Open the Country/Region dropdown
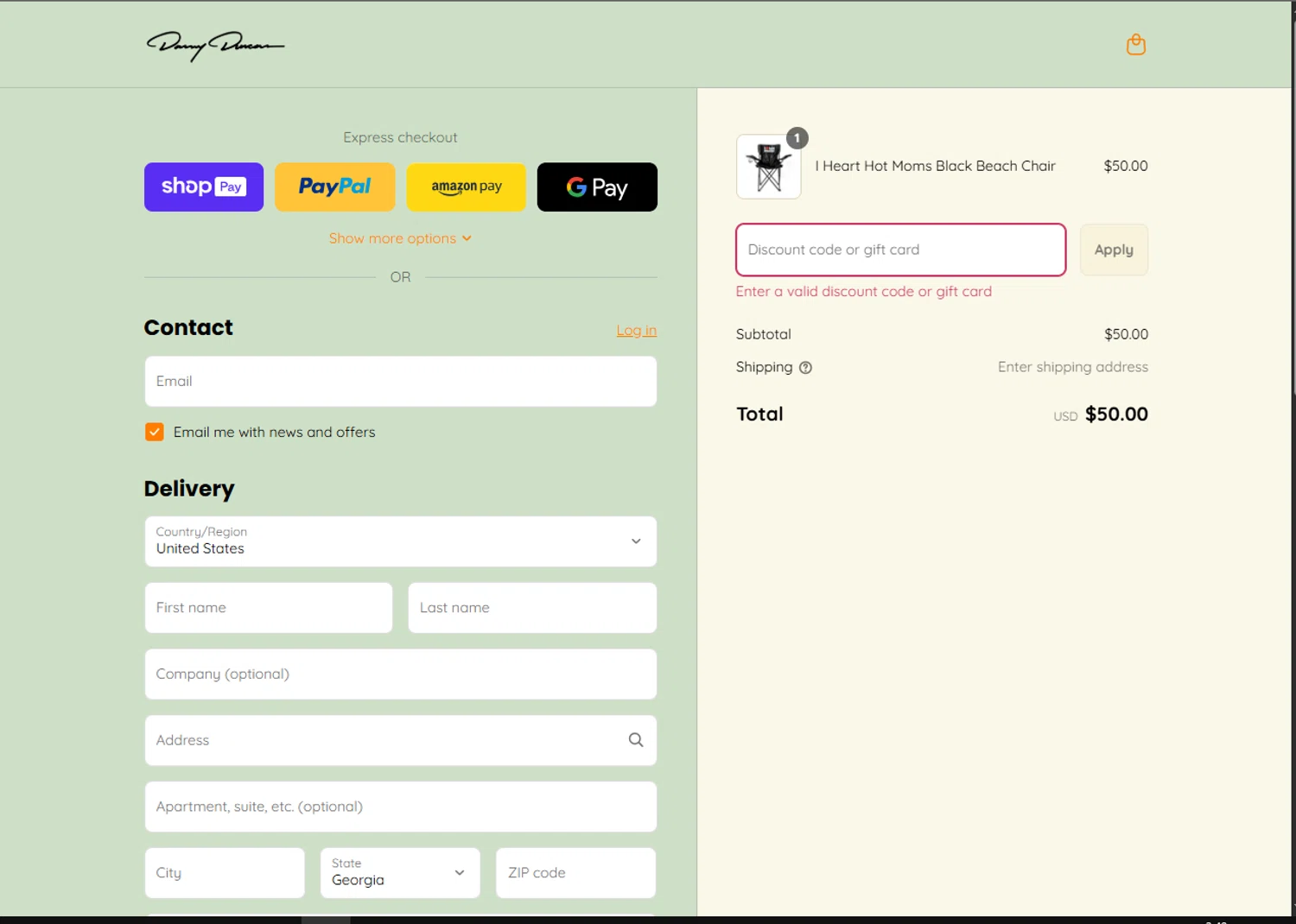This screenshot has height=924, width=1296. pyautogui.click(x=401, y=541)
